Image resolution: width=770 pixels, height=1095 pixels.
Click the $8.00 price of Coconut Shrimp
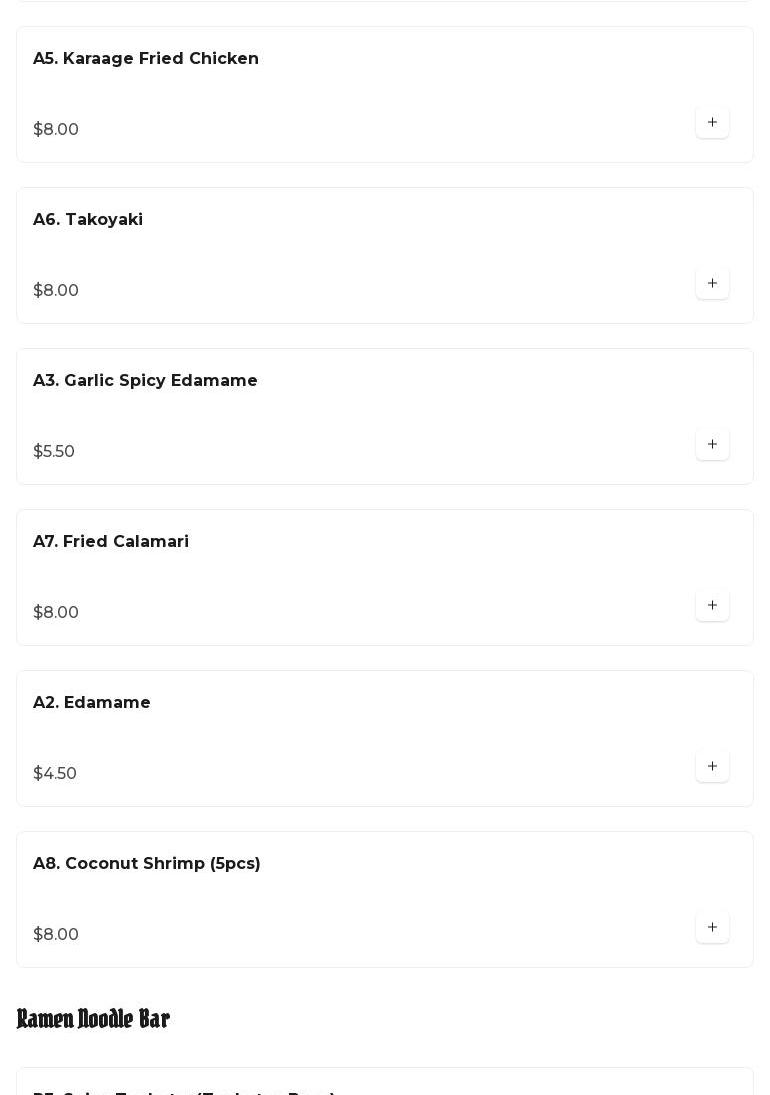(56, 935)
